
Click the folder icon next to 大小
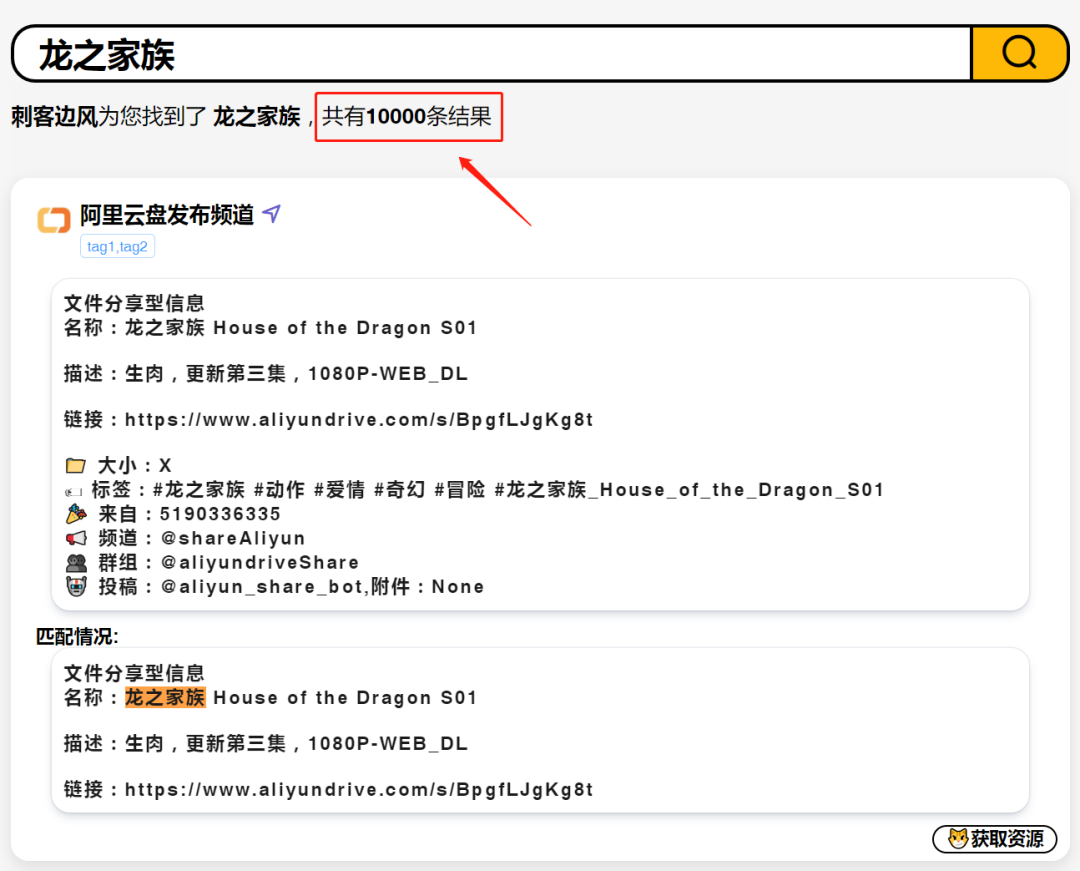pyautogui.click(x=76, y=465)
